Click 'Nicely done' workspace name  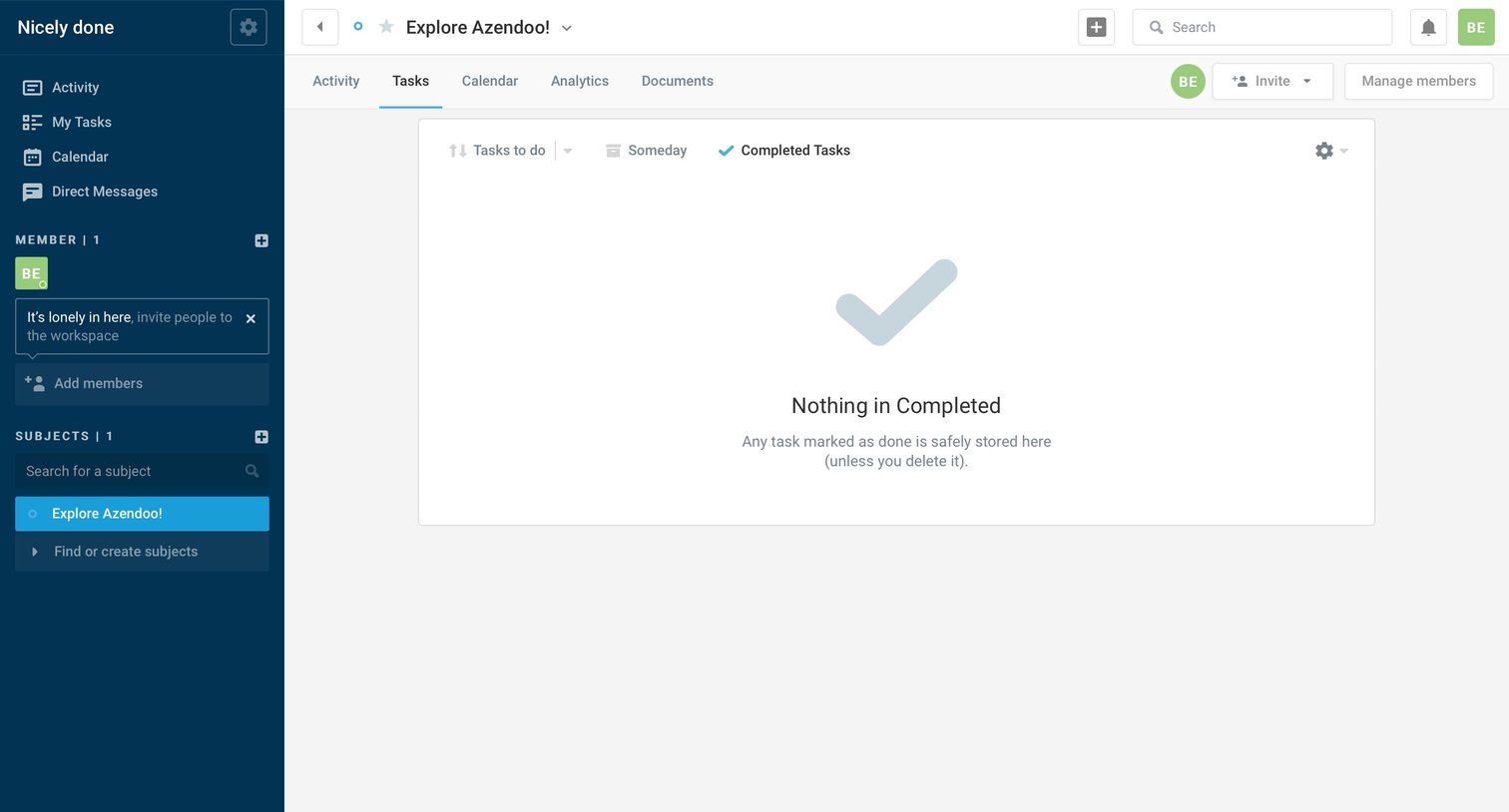click(x=66, y=28)
